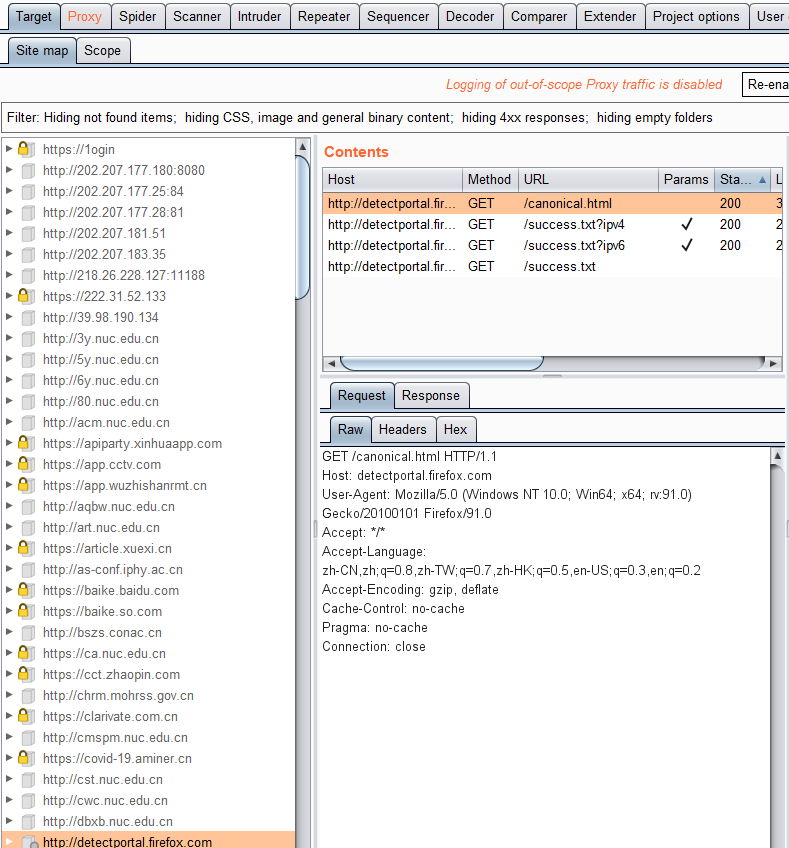Viewport: 789px width, 848px height.
Task: Click the page icon beside http://bszs.conac.cn
Action: pos(28,633)
